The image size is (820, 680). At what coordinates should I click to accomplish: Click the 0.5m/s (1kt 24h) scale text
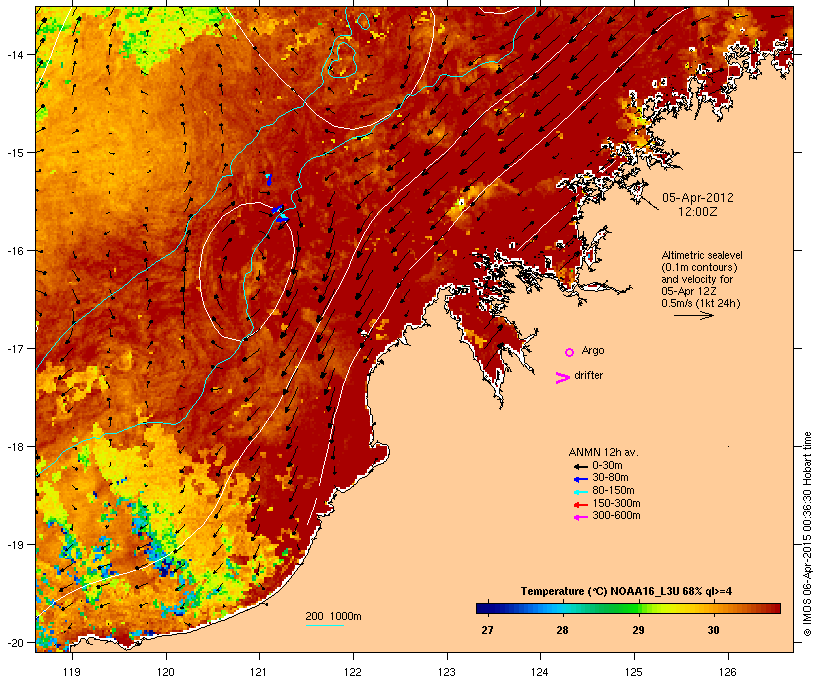(701, 303)
